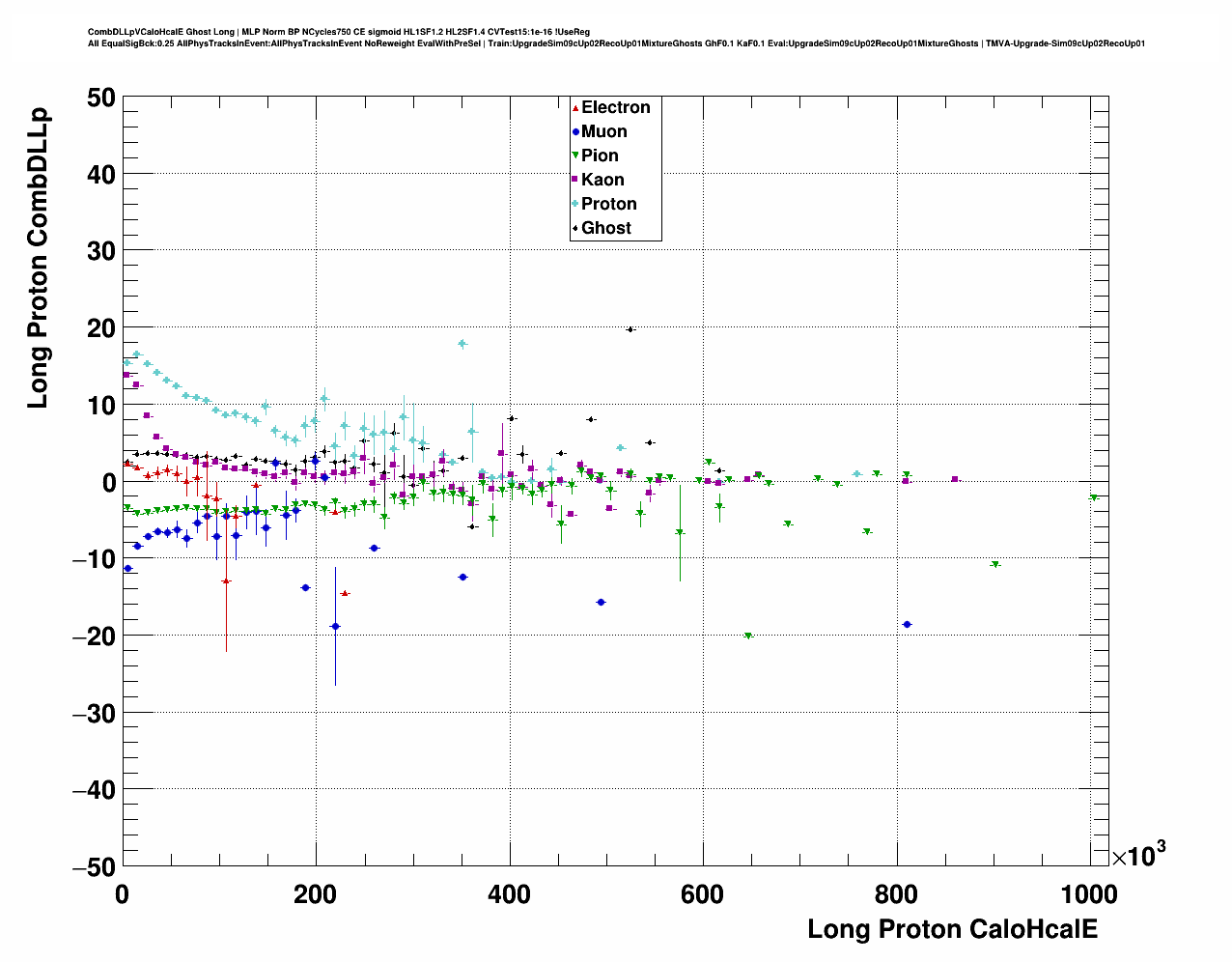Pick the green Pion point near y=-20
This screenshot has height=962, width=1232.
748,636
